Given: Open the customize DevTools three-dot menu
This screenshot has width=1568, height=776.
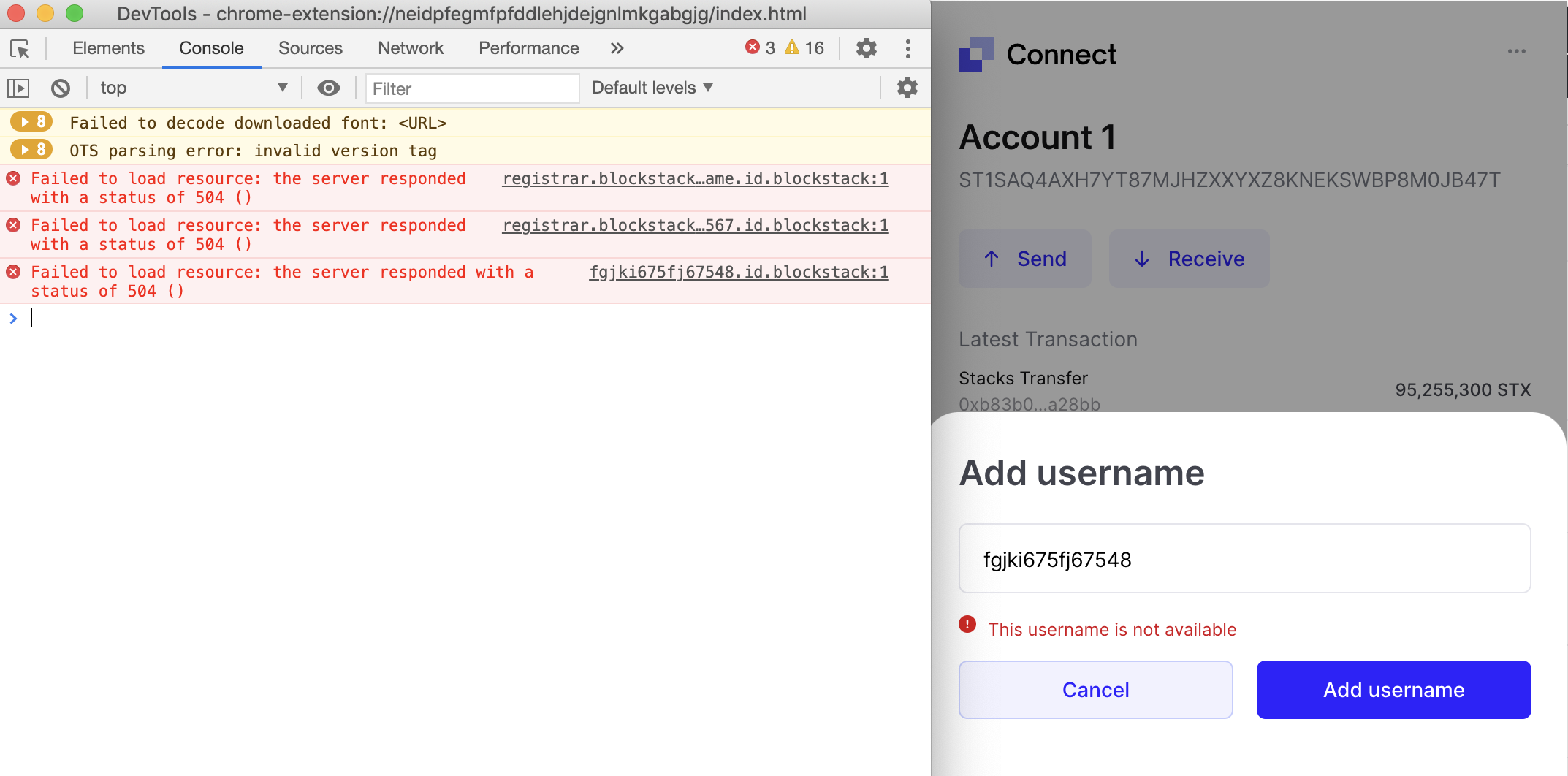Looking at the screenshot, I should coord(908,48).
